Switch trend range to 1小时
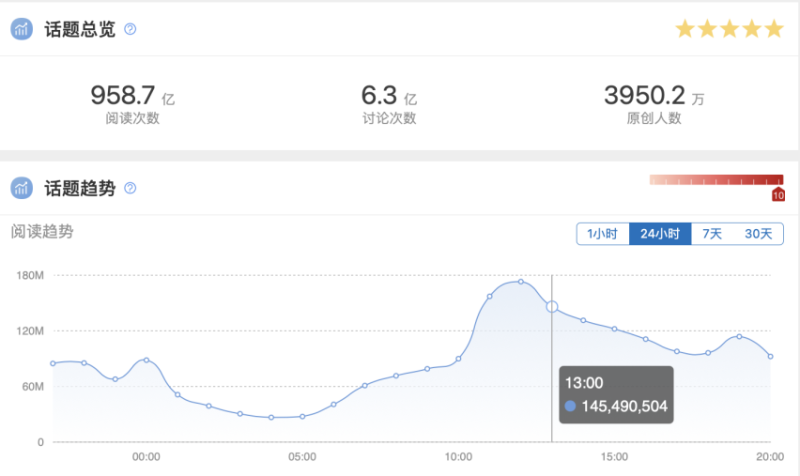 [602, 234]
